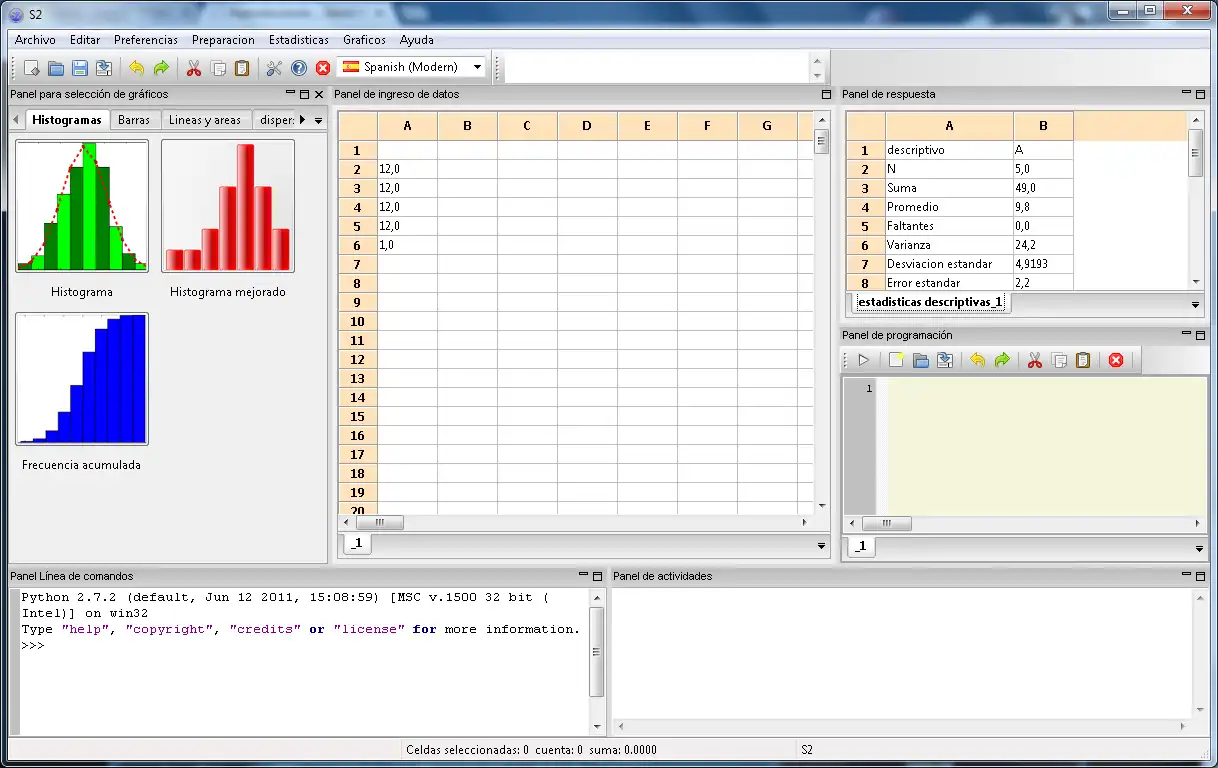Open the Graficos menu
The image size is (1218, 768).
point(364,40)
